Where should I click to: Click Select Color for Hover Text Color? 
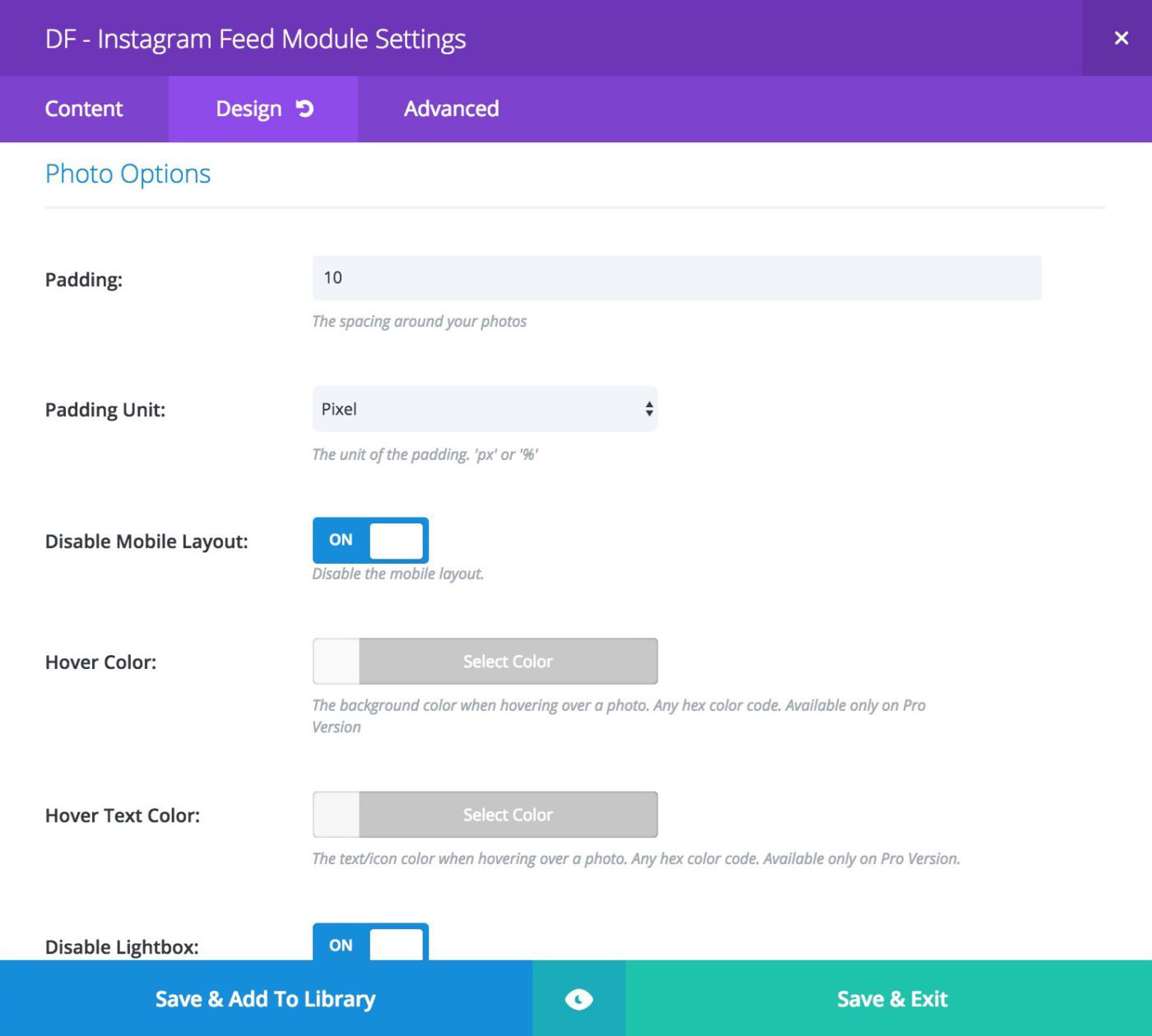tap(508, 815)
